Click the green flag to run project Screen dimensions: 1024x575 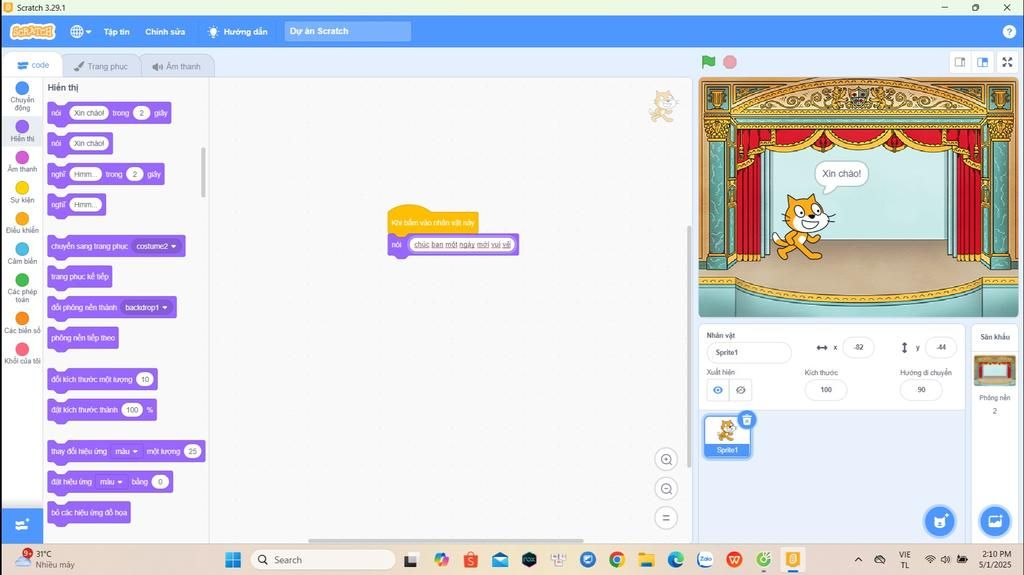click(x=708, y=62)
